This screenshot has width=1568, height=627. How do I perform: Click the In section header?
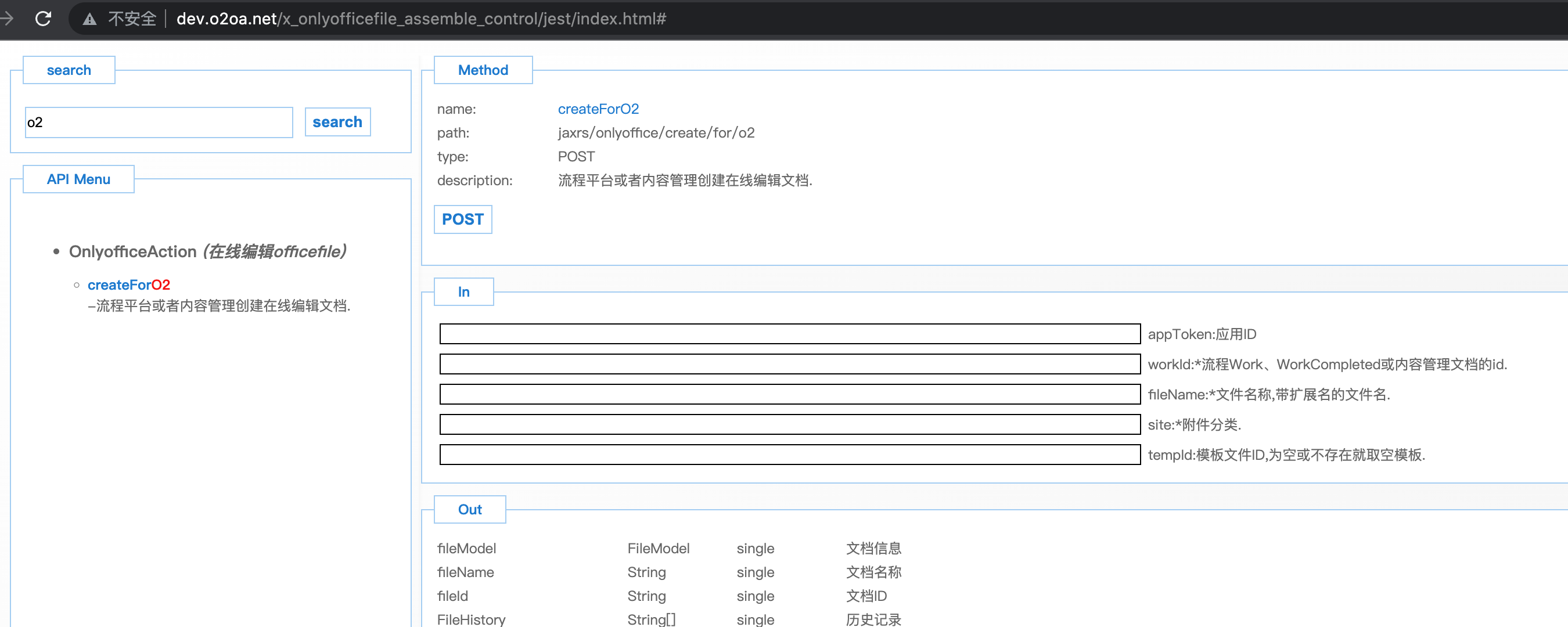[463, 291]
